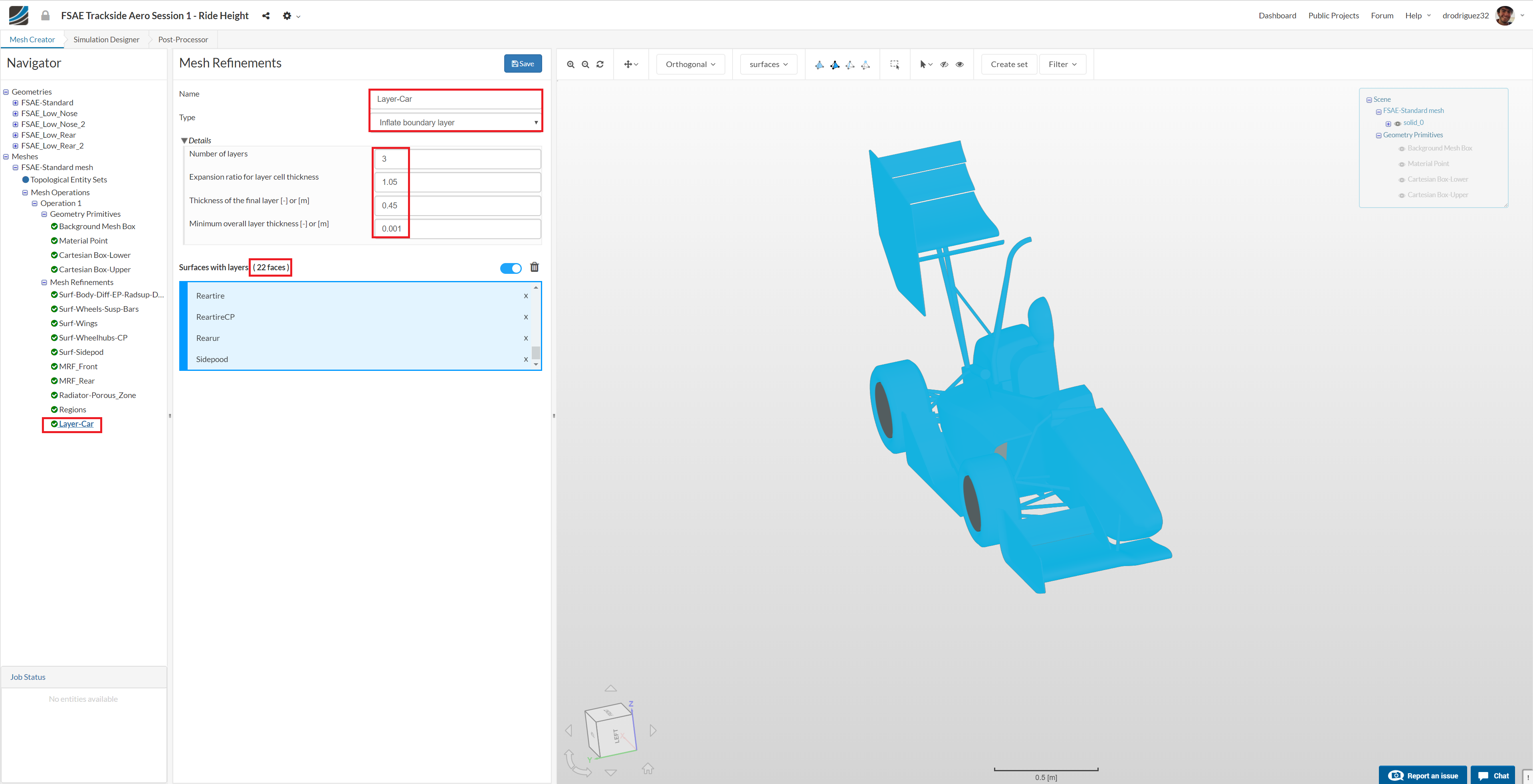The height and width of the screenshot is (784, 1533).
Task: Click the share project icon
Action: [266, 16]
